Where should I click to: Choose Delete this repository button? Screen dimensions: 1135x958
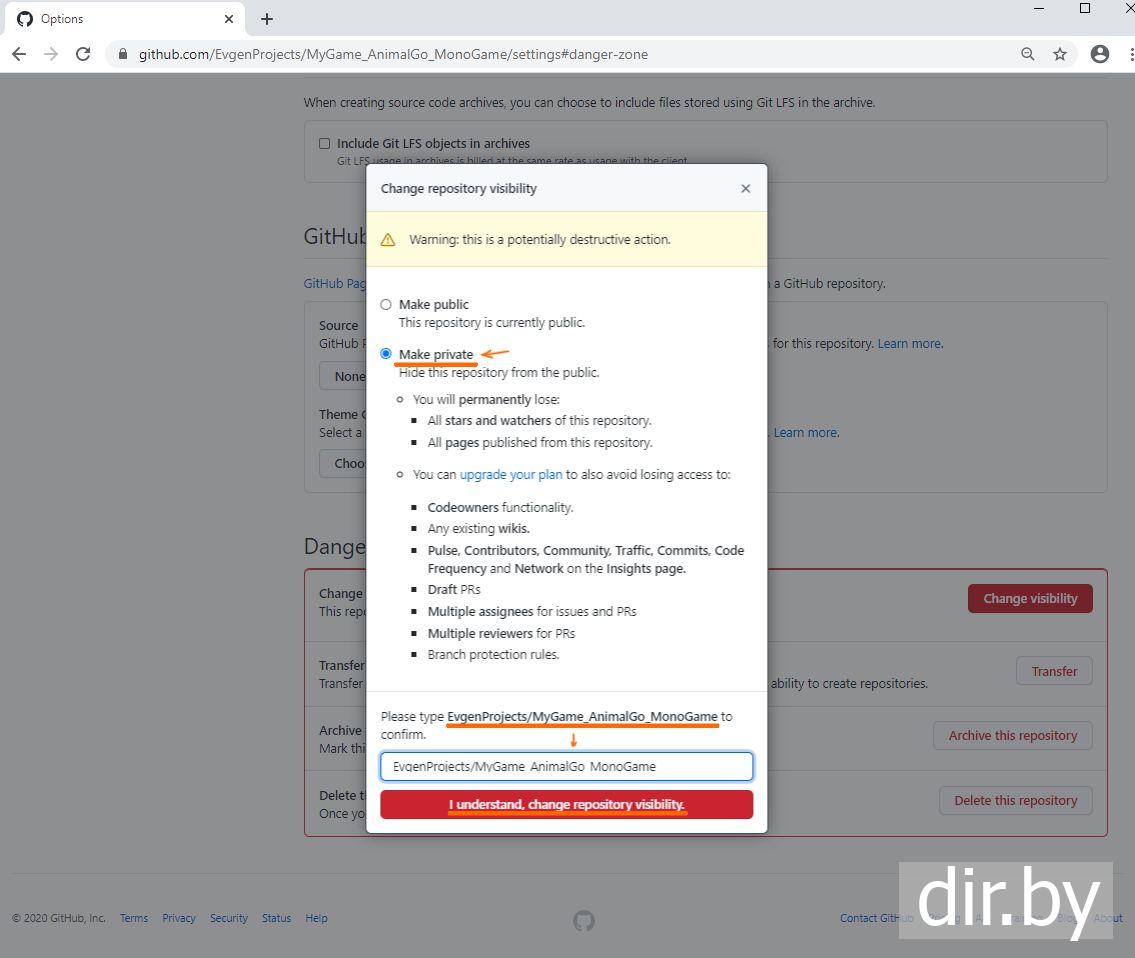[x=1016, y=801]
